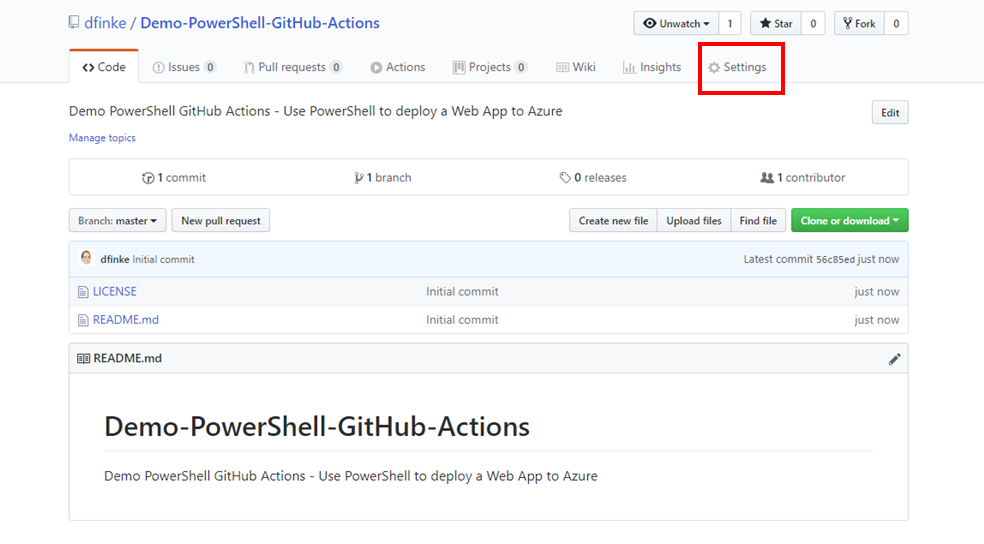Click Upload files
The height and width of the screenshot is (544, 984).
point(694,220)
